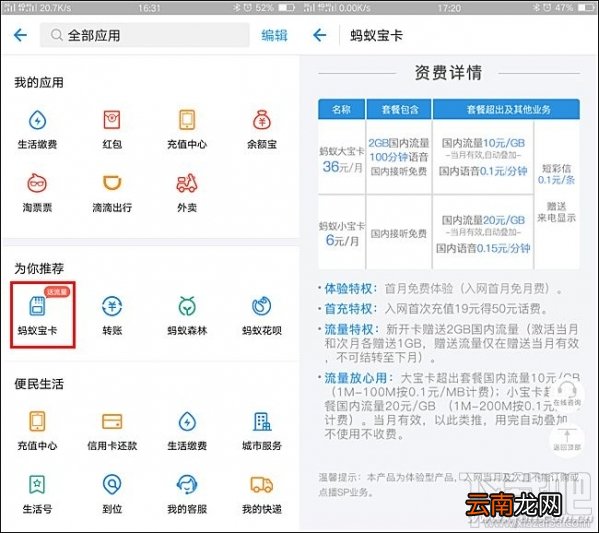The image size is (599, 533).
Task: Tap the 国内语音0.1元/分钟 text
Action: pos(483,171)
